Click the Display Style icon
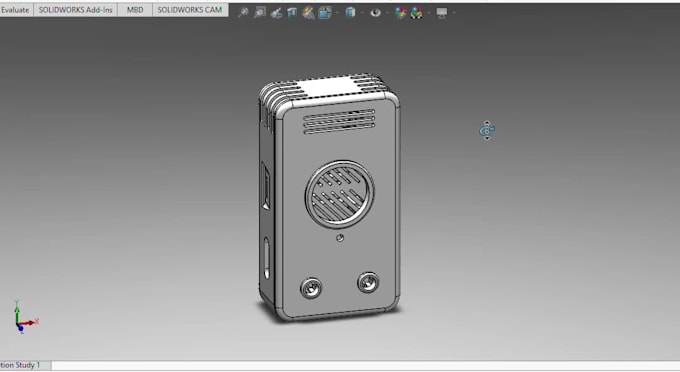 tap(350, 13)
